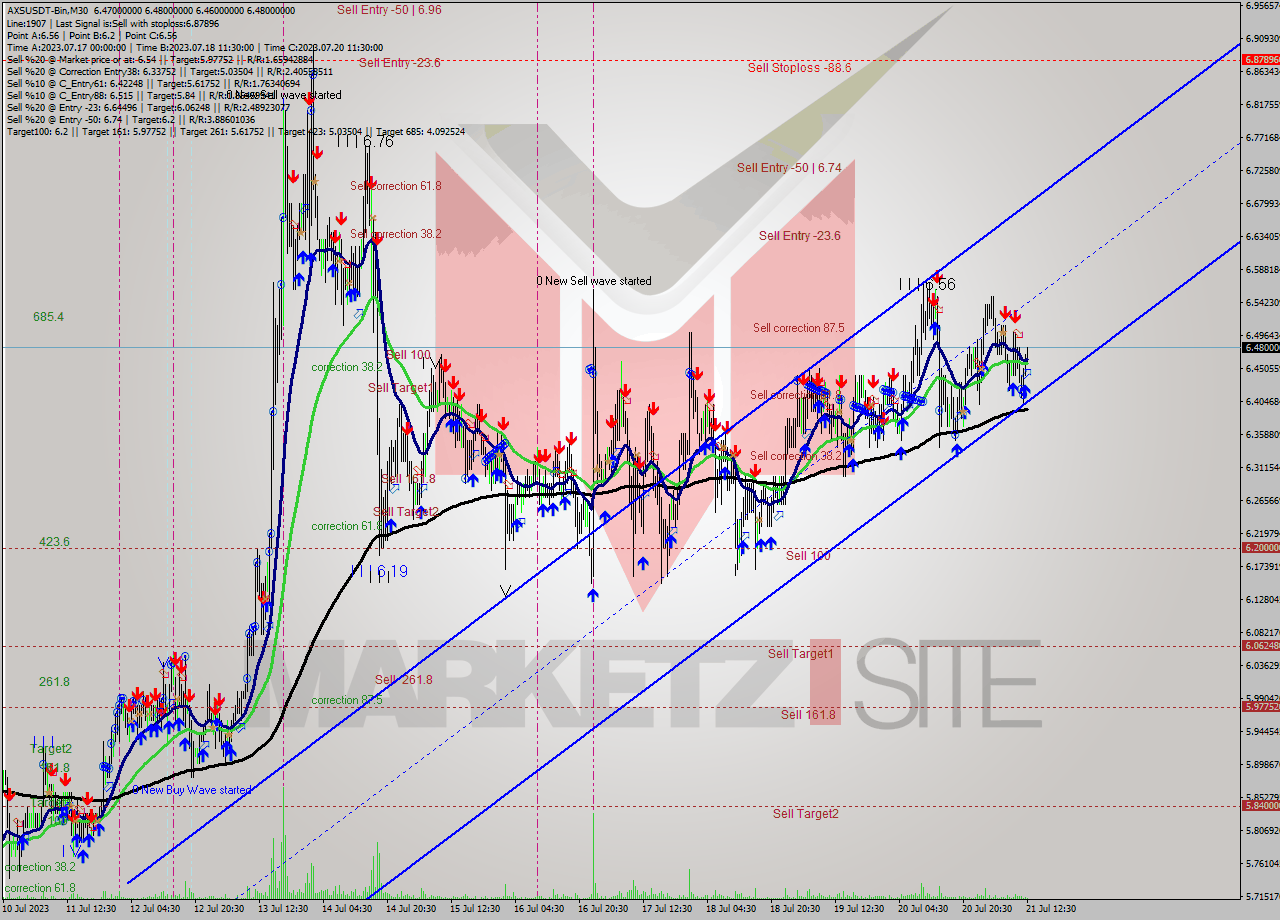Click the green '261.8' level label at left
The image size is (1280, 920).
(54, 682)
